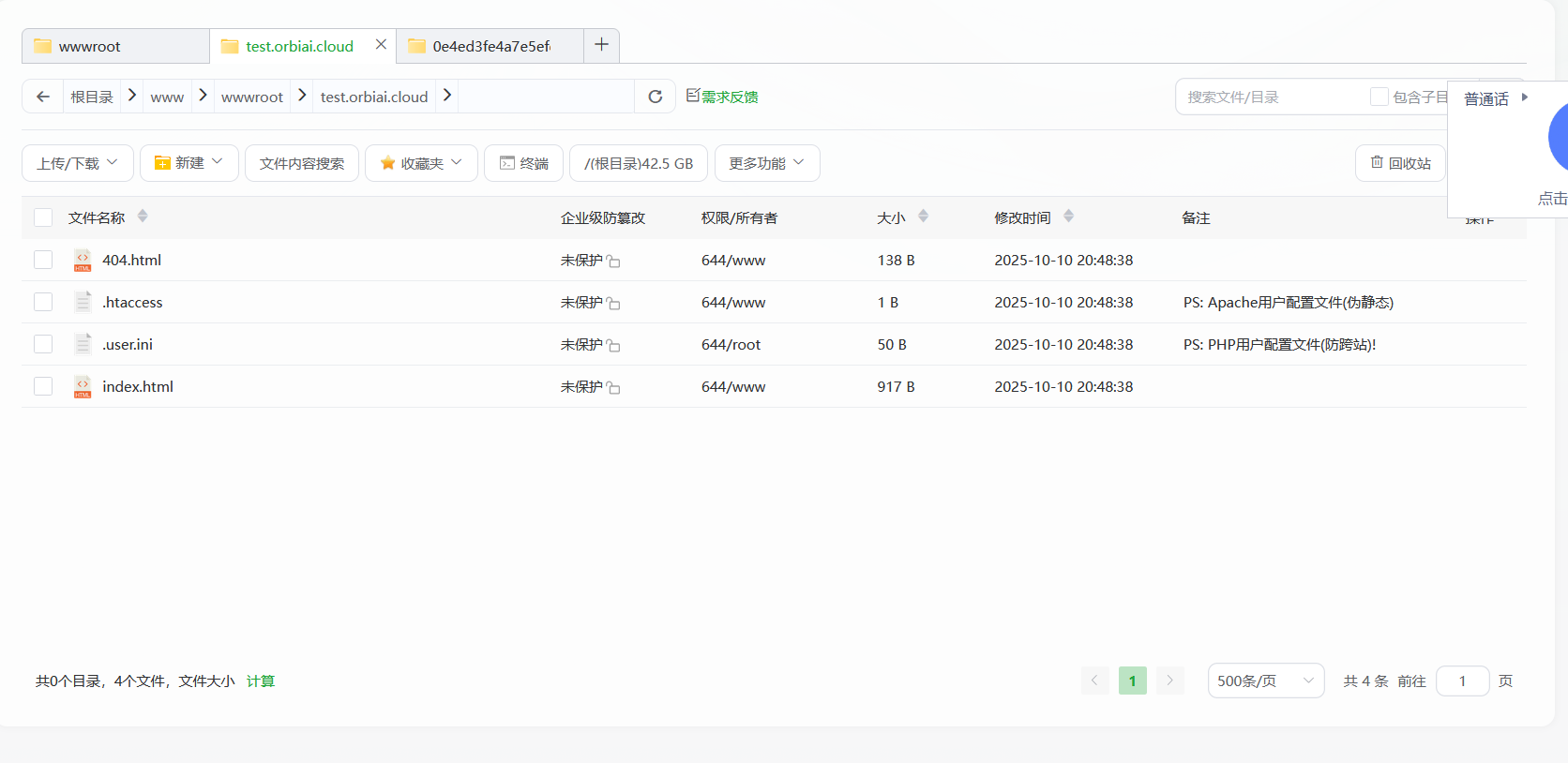Sort by file name using sort arrows
The height and width of the screenshot is (763, 1568).
[143, 217]
